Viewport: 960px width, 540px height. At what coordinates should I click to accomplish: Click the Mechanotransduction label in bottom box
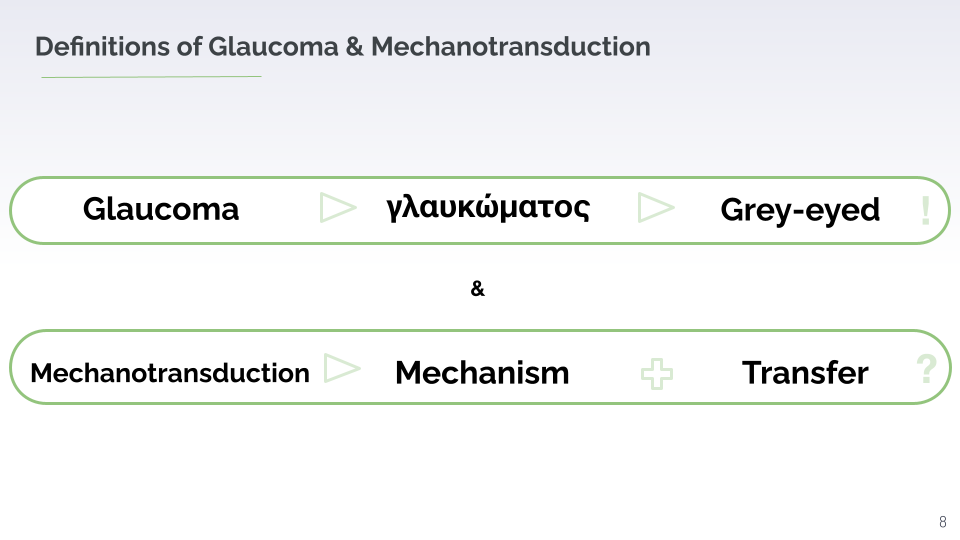170,373
